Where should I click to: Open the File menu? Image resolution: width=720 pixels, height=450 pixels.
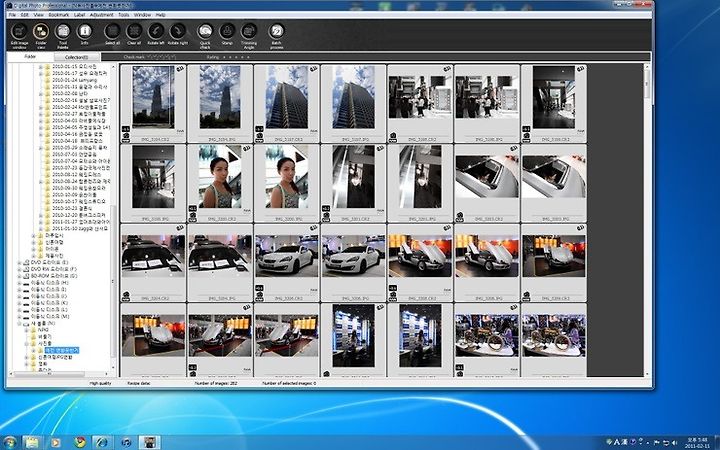(x=12, y=15)
